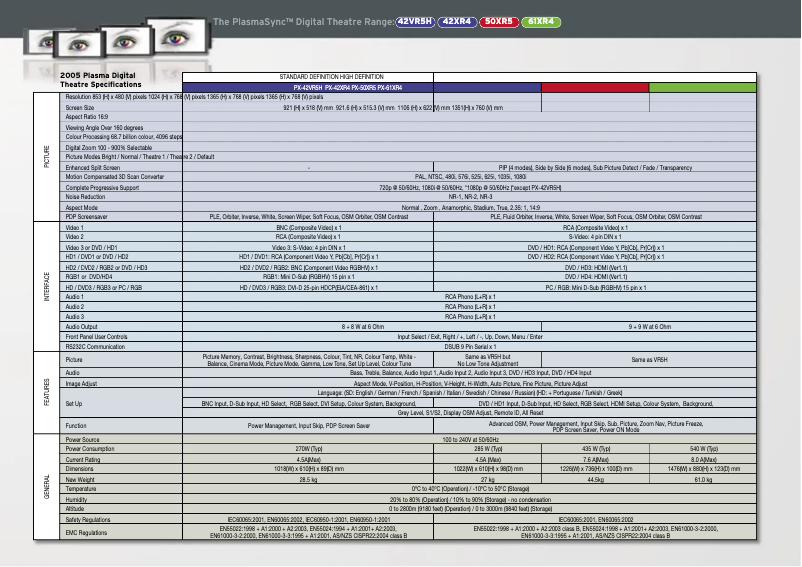This screenshot has height=567, width=802.
Task: Click 'Front Panel User Controls' row label
Action: 96,337
